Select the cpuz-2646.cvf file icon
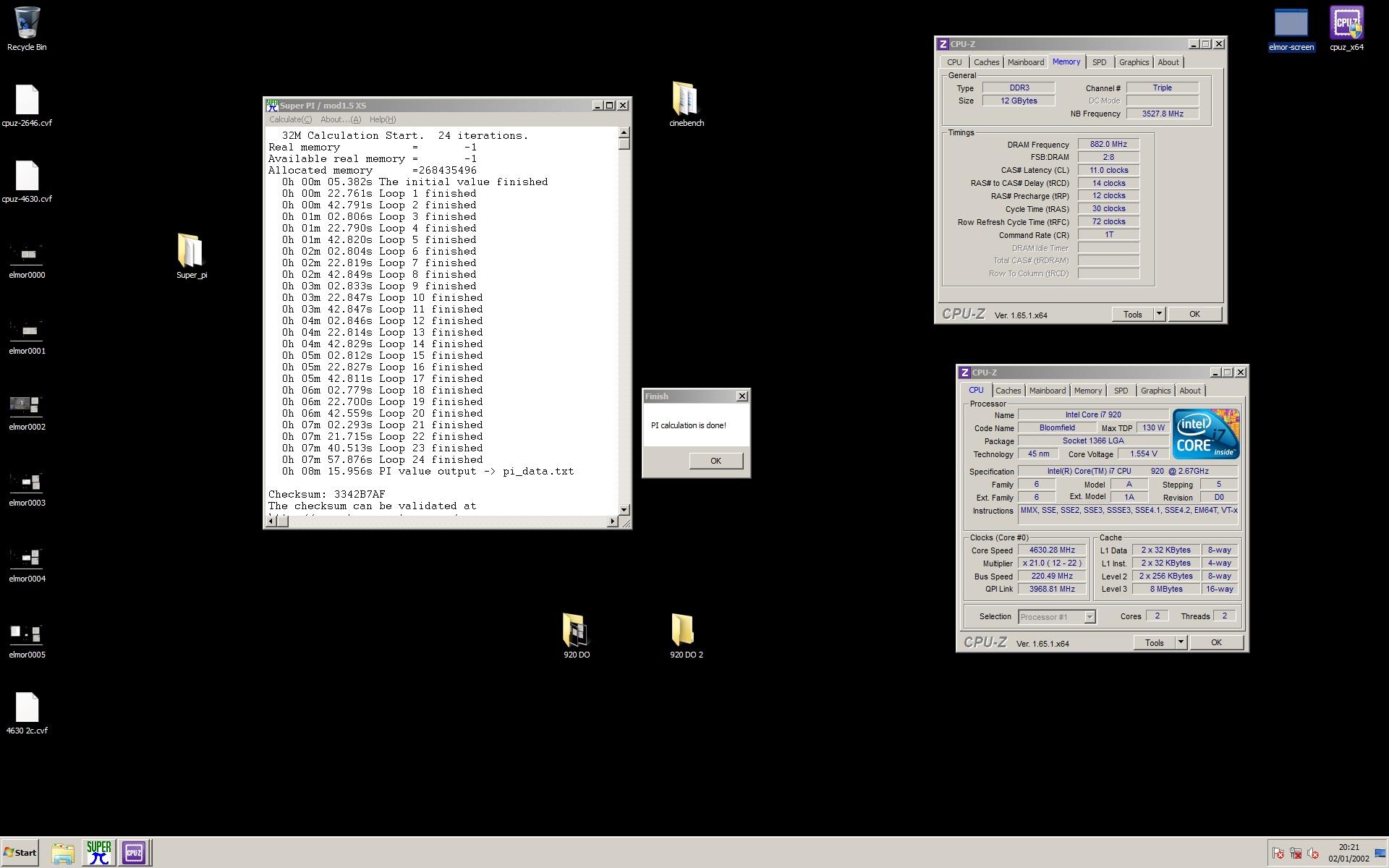This screenshot has width=1389, height=868. tap(27, 106)
